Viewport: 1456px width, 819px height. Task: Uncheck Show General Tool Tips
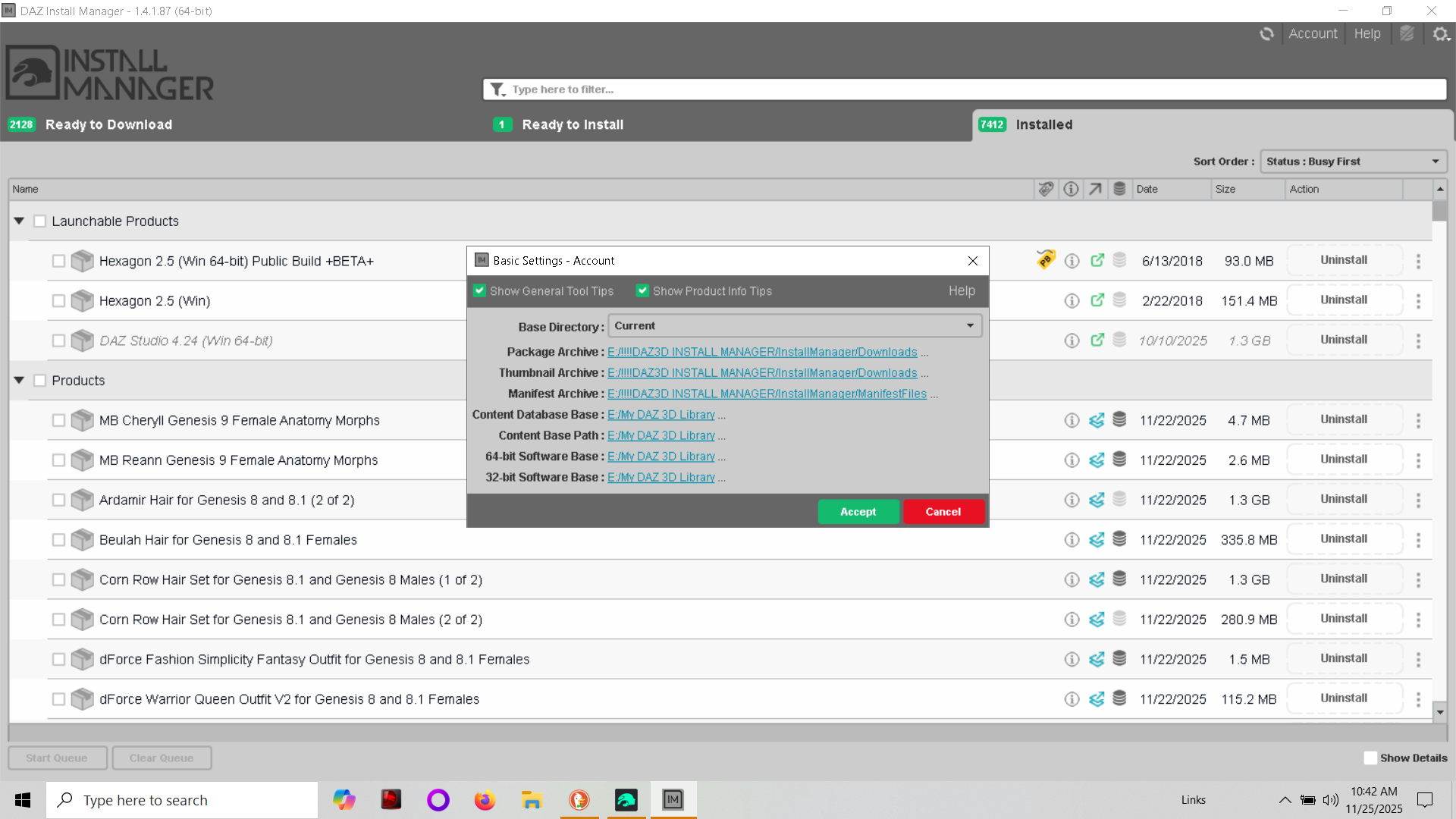click(x=479, y=290)
